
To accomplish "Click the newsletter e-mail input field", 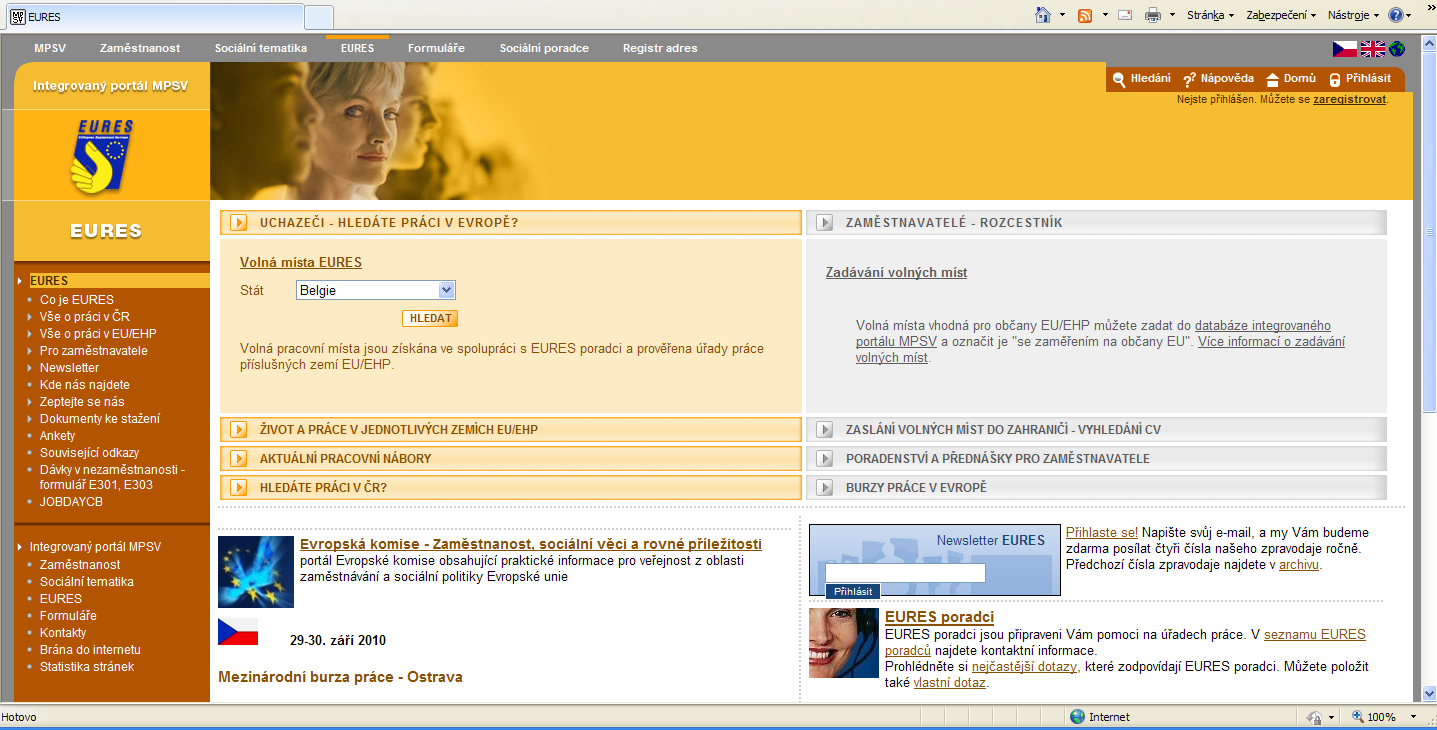I will pyautogui.click(x=905, y=573).
